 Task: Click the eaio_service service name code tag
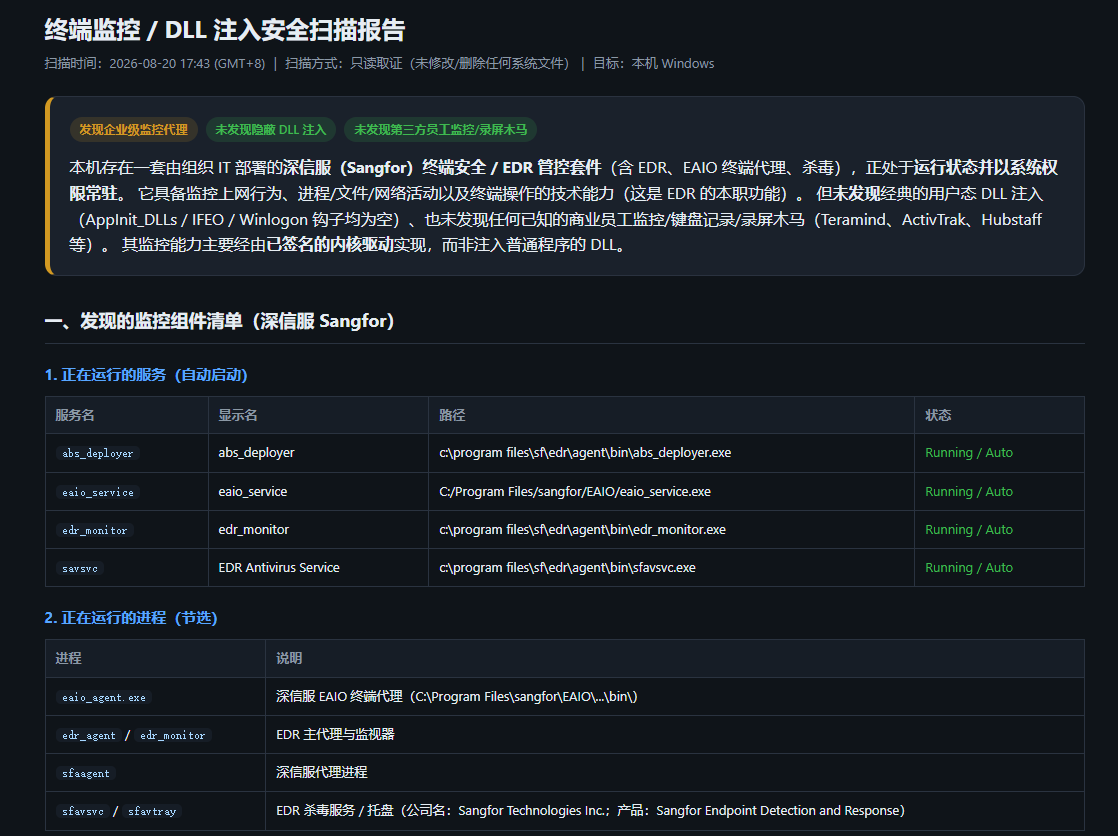click(x=98, y=492)
